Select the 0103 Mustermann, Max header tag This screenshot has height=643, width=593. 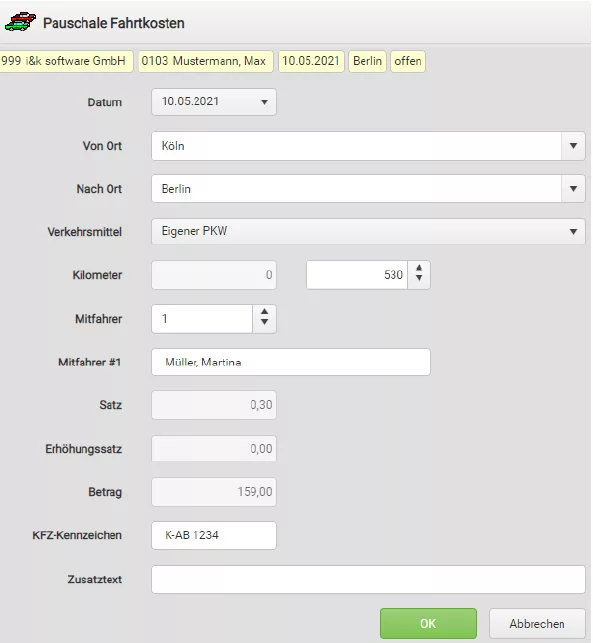[205, 61]
